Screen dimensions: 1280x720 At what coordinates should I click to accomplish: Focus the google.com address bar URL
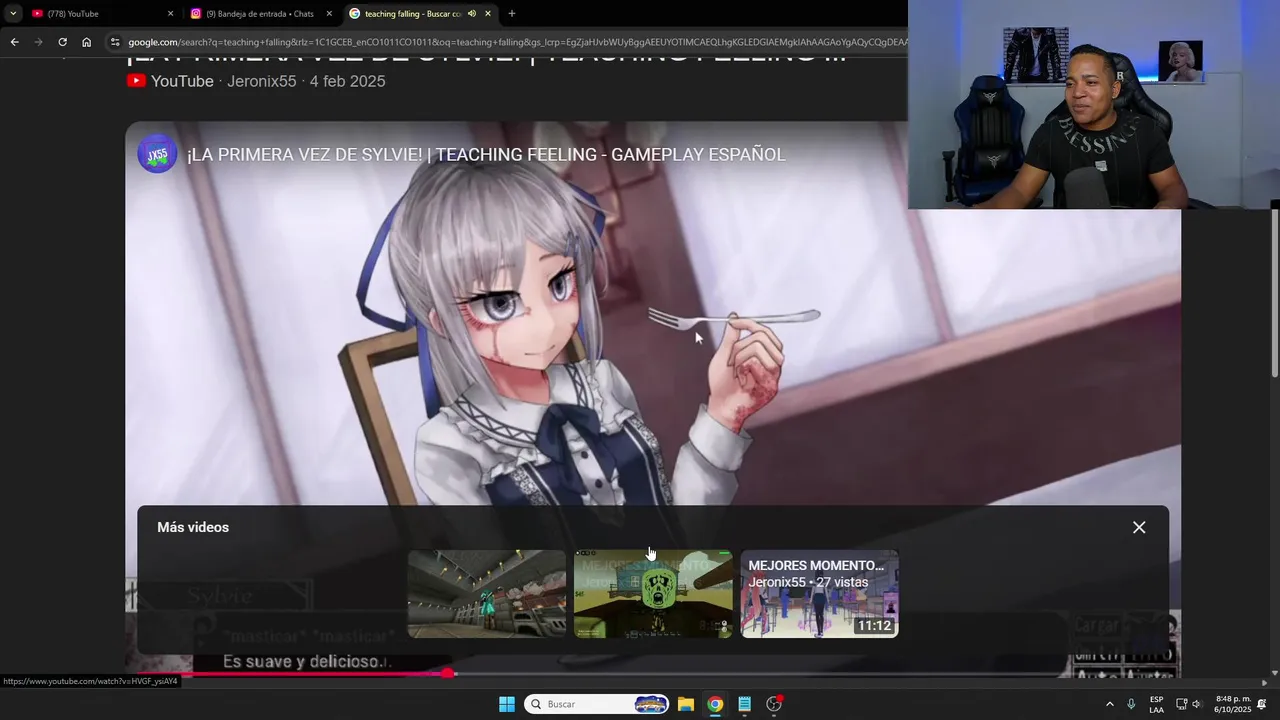pos(517,42)
